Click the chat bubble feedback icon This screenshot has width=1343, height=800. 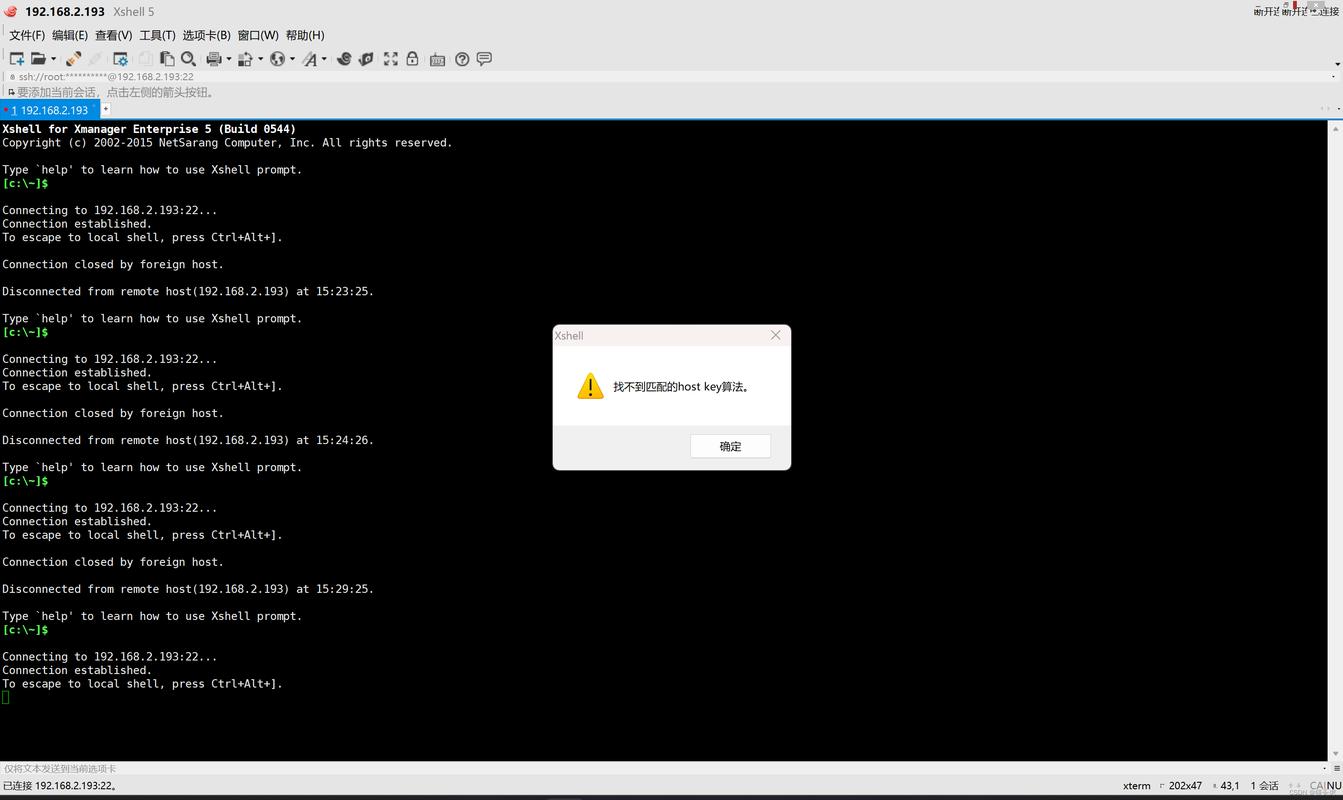[484, 59]
